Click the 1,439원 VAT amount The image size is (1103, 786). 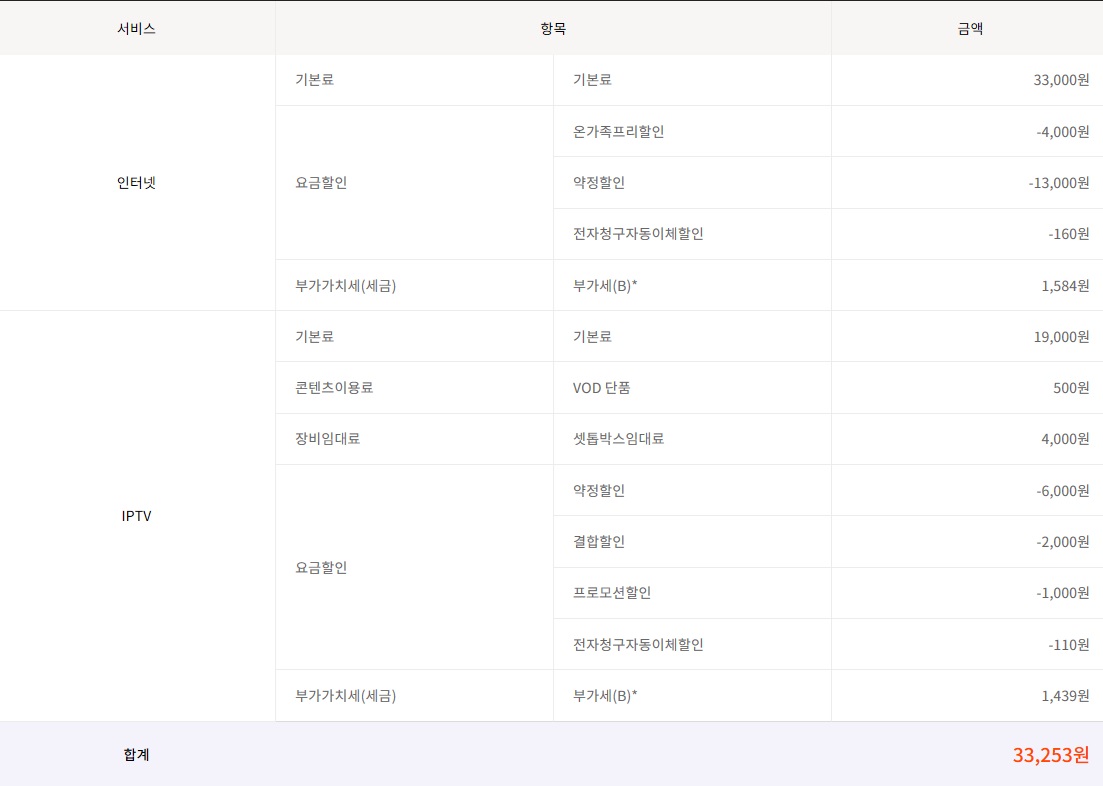point(1065,696)
